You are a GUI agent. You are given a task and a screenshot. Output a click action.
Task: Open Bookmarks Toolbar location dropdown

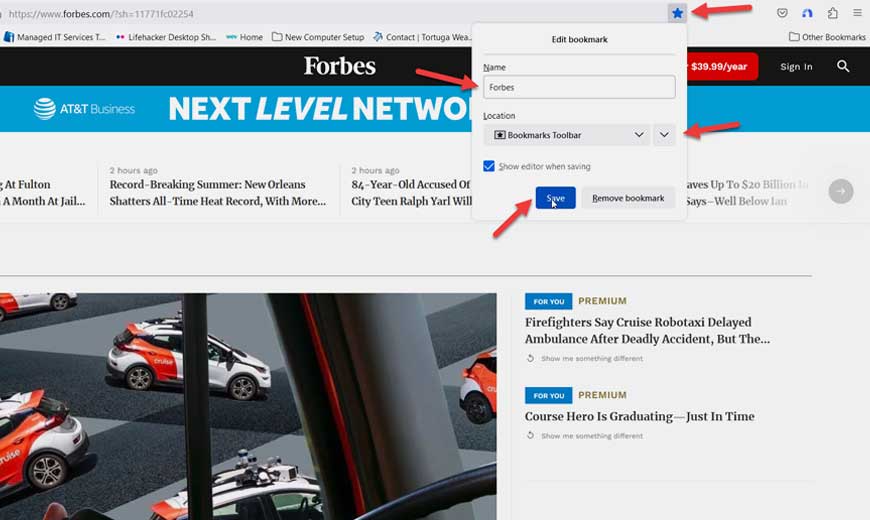coord(566,135)
